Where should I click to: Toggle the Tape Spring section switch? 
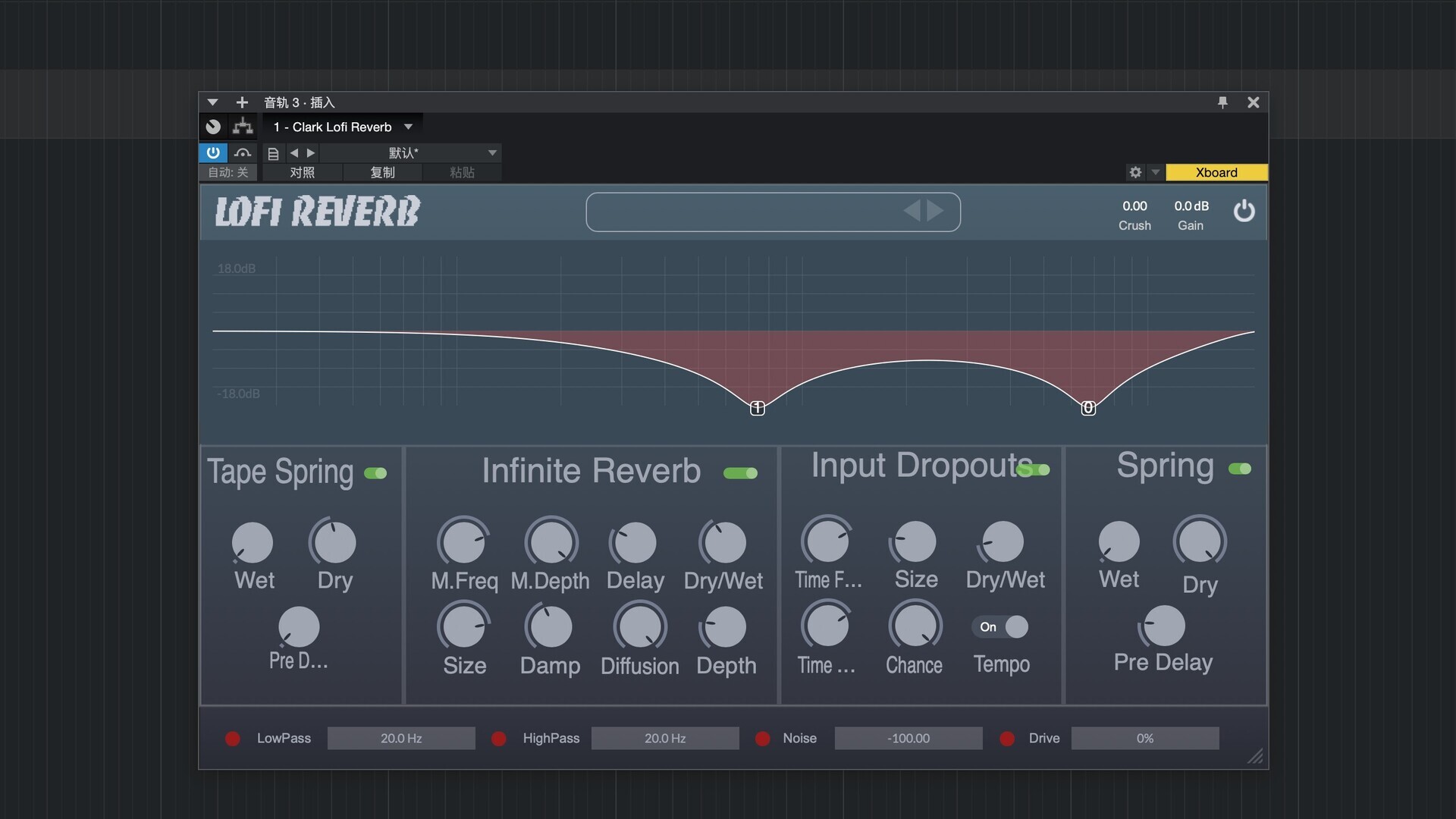coord(375,473)
